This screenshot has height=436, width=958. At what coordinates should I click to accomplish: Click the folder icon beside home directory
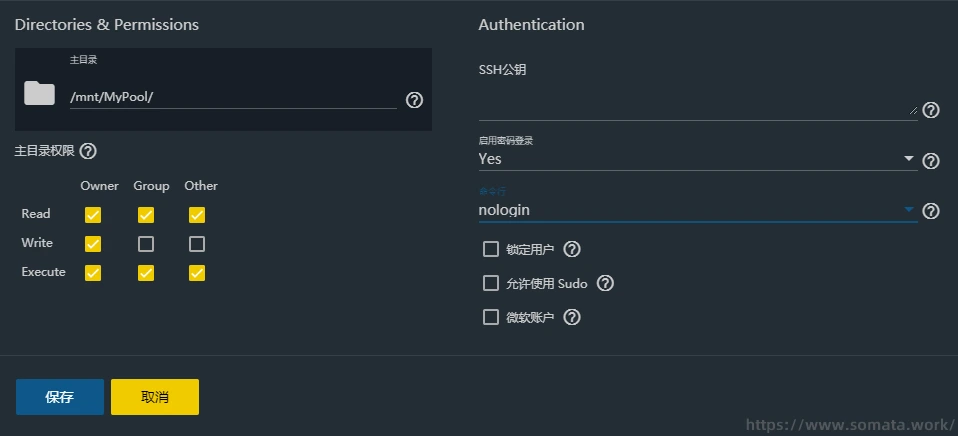coord(40,94)
